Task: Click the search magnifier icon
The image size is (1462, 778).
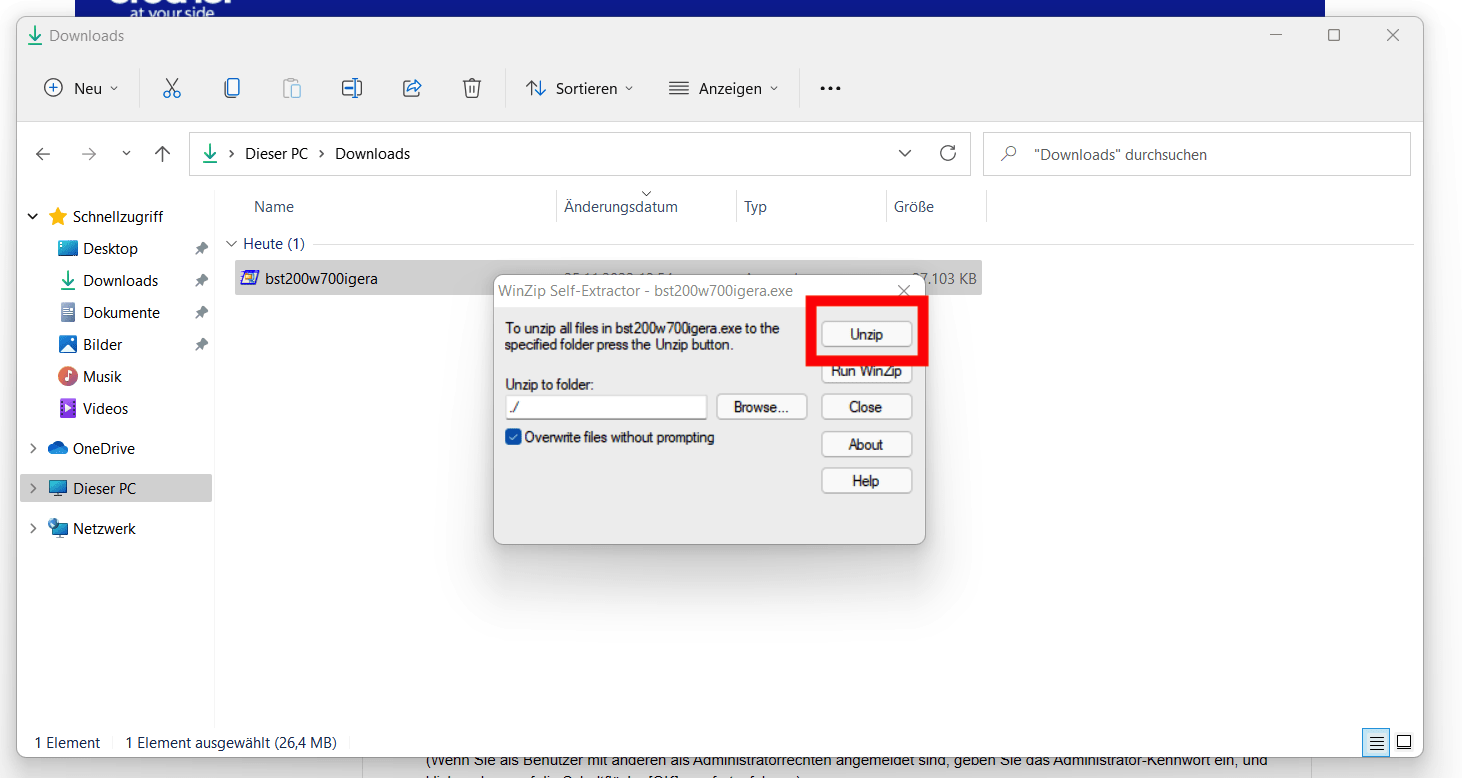Action: coord(1009,154)
